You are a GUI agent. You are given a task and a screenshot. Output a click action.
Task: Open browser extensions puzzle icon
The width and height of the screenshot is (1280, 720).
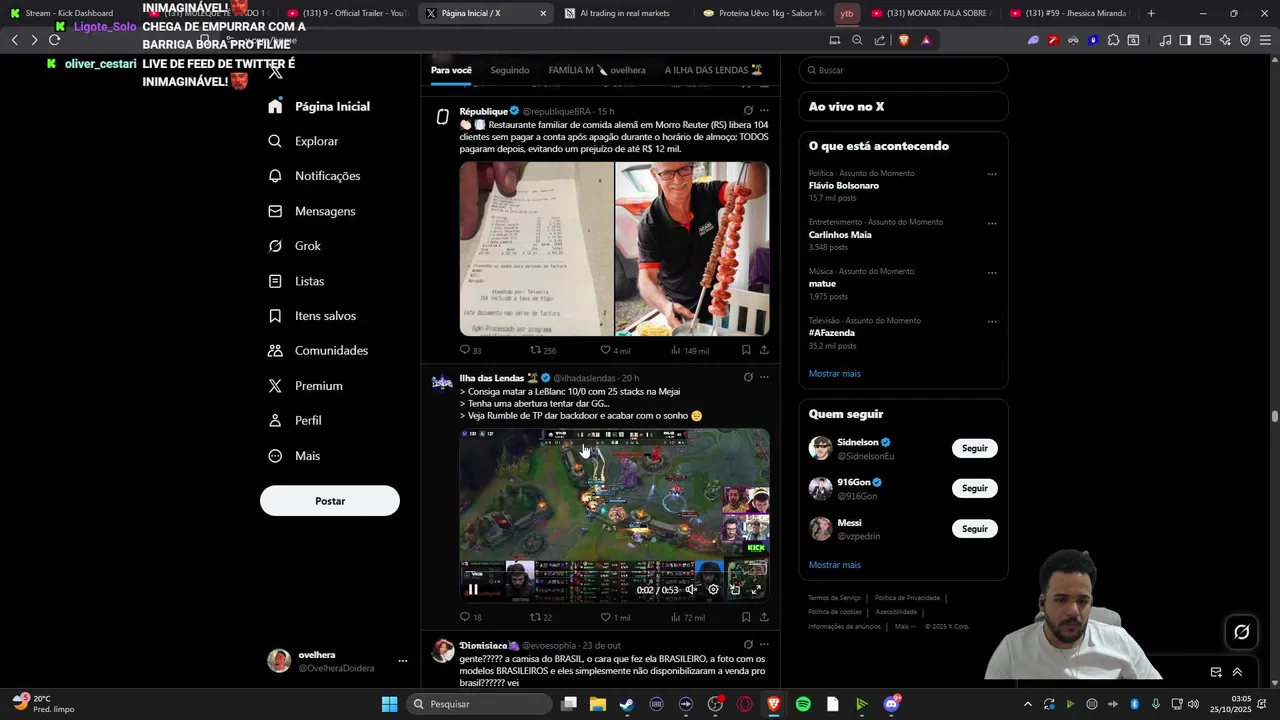(1114, 40)
